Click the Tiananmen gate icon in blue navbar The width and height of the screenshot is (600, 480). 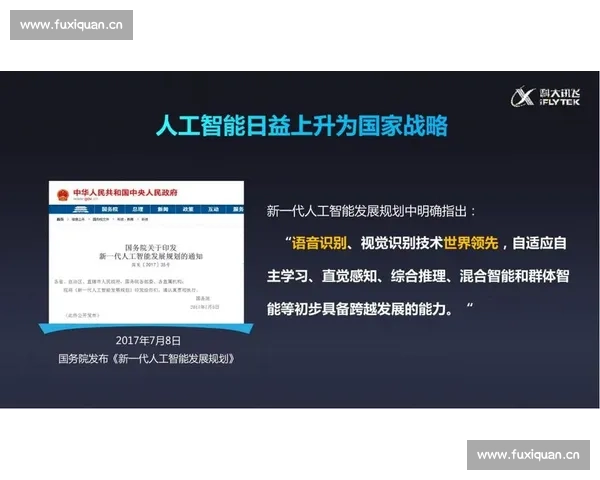pyautogui.click(x=80, y=209)
